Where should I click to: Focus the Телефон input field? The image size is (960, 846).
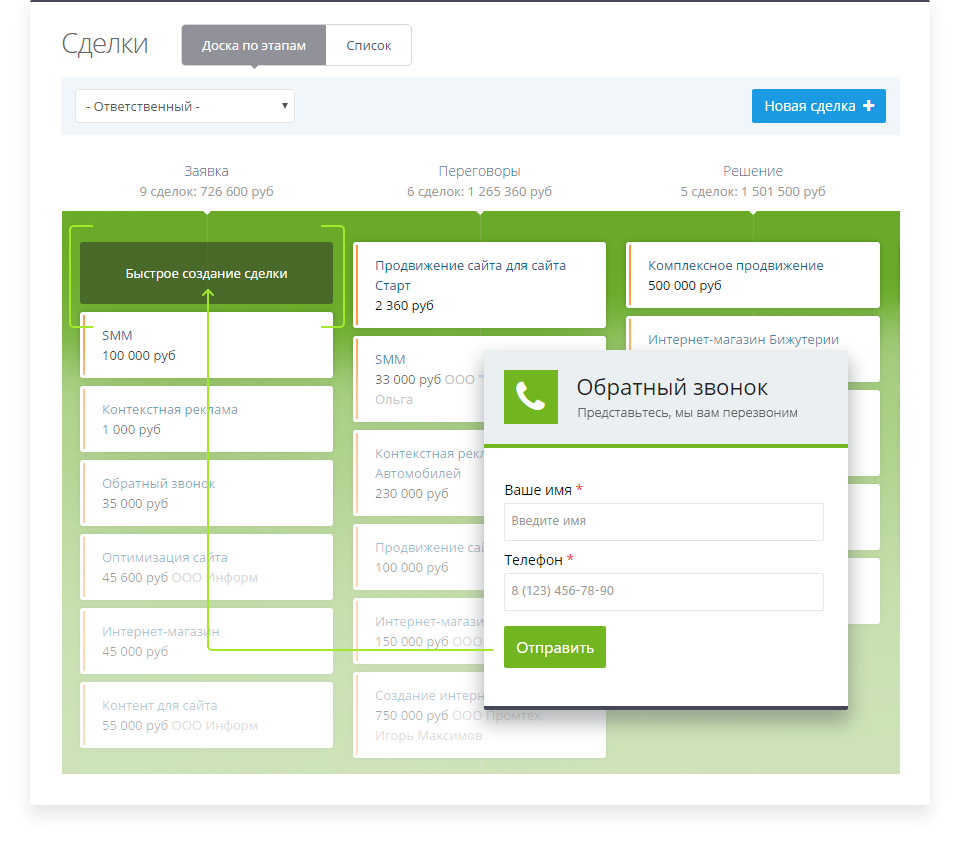(x=664, y=591)
